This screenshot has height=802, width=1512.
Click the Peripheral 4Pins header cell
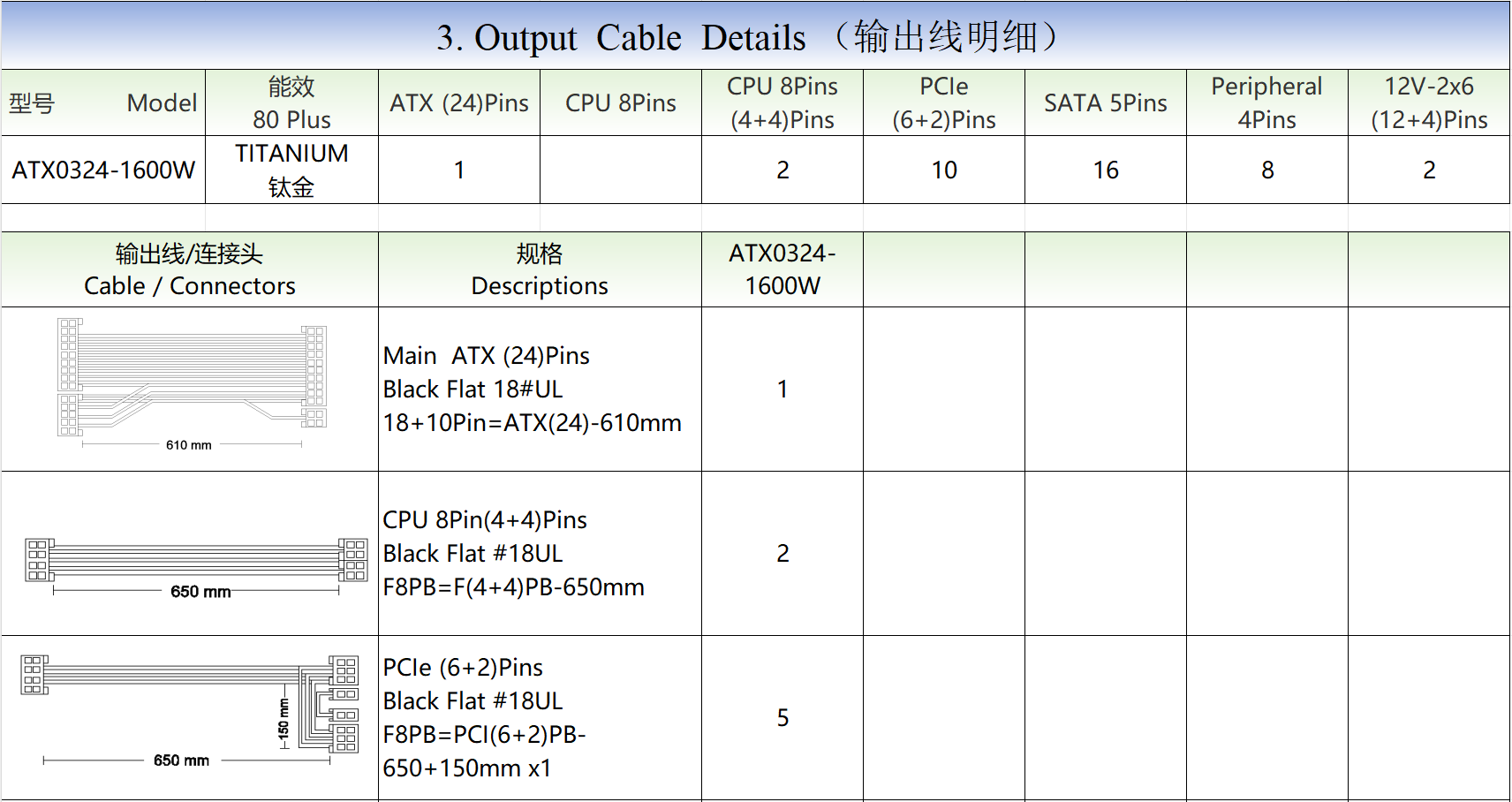[1266, 103]
